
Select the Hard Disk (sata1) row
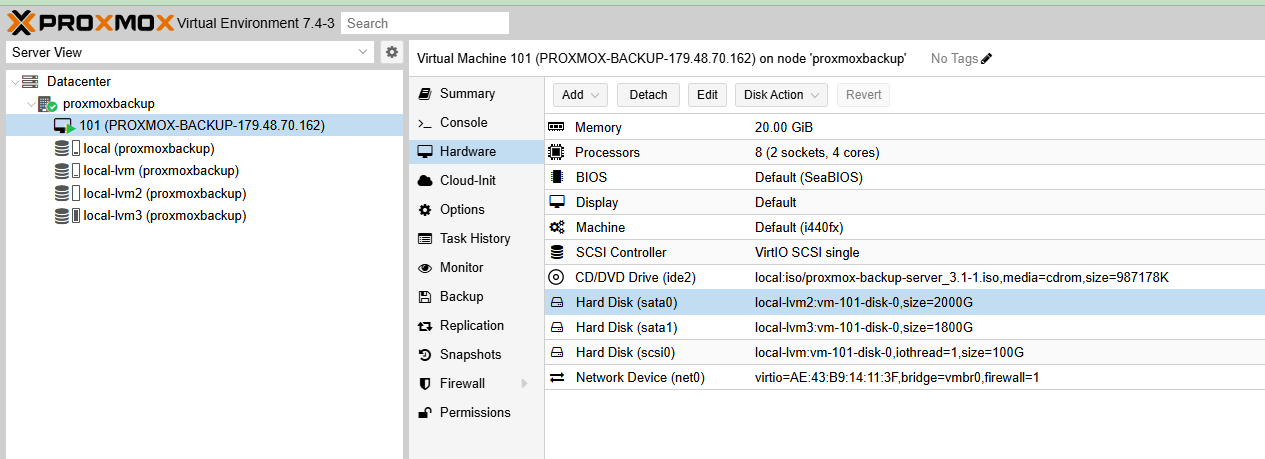pos(905,328)
